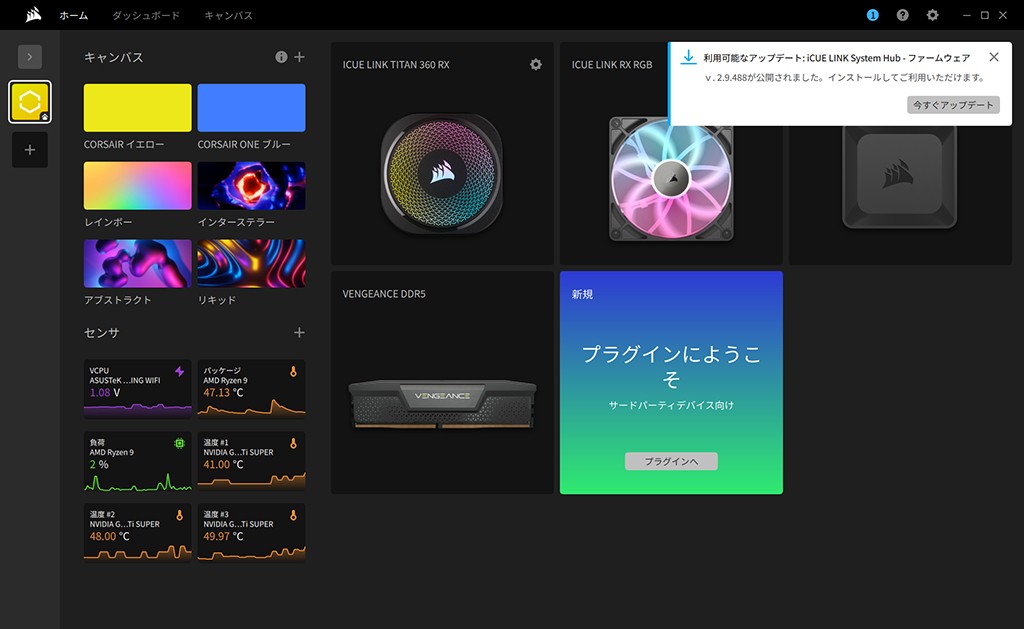Click the info icon beside キャンバス
Image resolution: width=1024 pixels, height=629 pixels.
281,57
